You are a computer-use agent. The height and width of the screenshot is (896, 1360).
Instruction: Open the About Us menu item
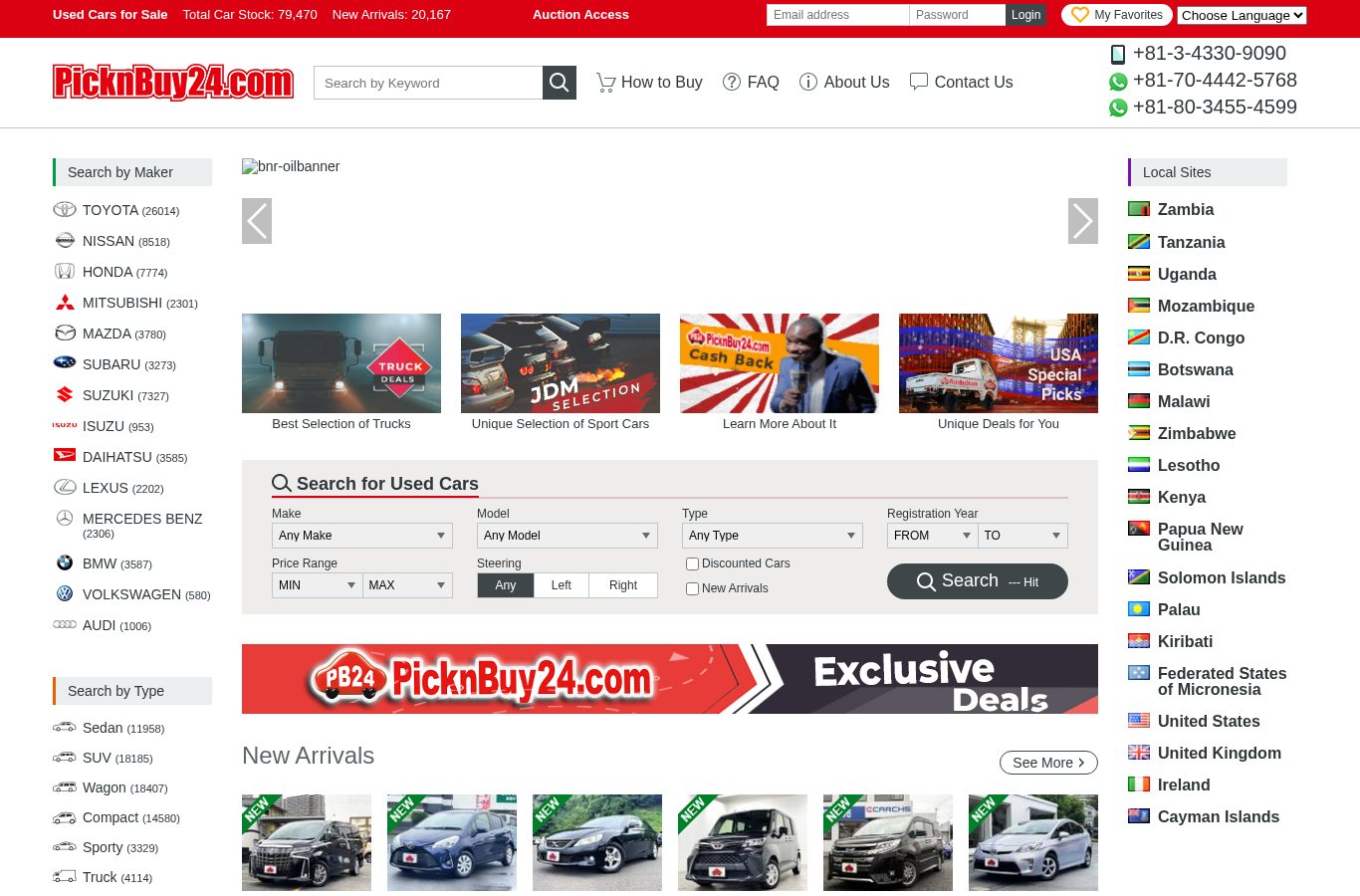click(x=844, y=83)
